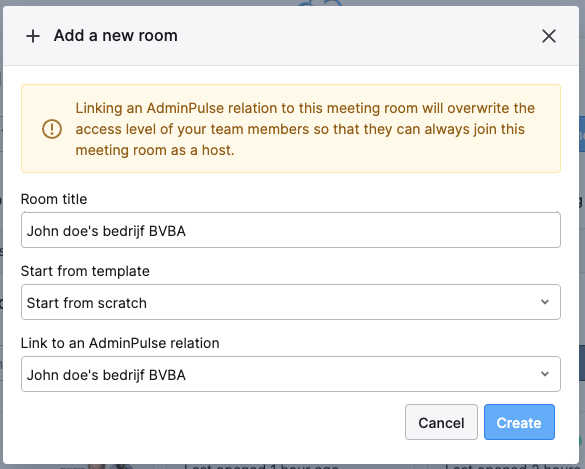Click the selected John doe's bedrijf BVBA relation value

tap(106, 375)
